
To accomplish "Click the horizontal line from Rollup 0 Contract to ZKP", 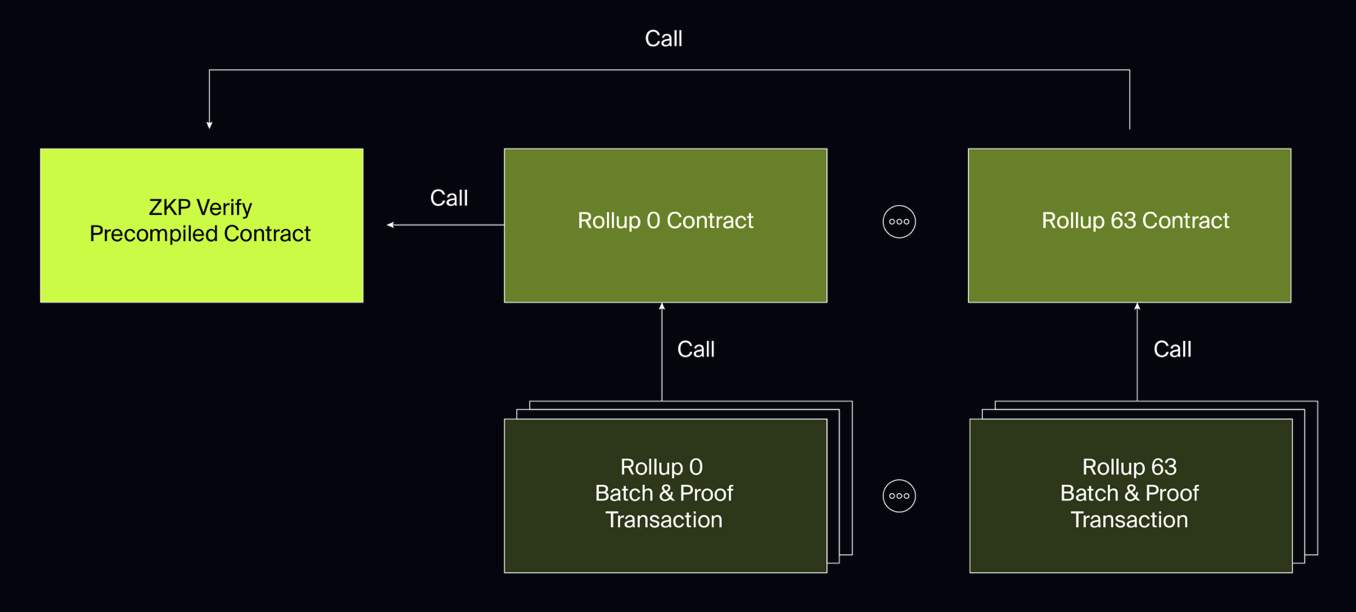I will tap(450, 225).
